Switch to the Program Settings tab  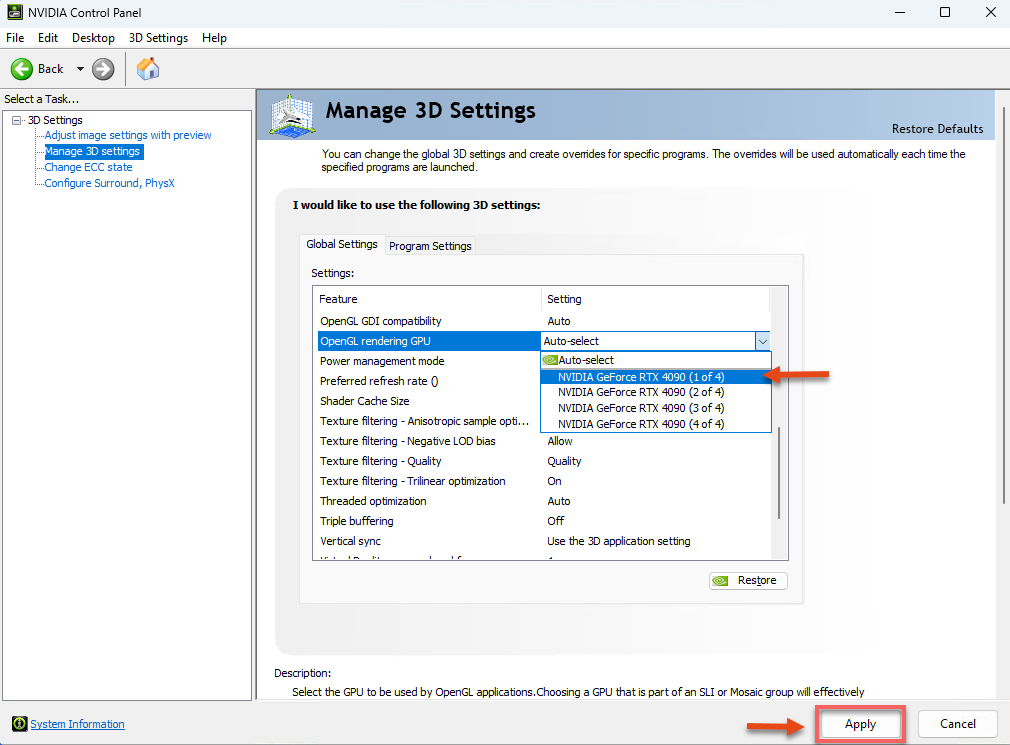click(x=430, y=246)
